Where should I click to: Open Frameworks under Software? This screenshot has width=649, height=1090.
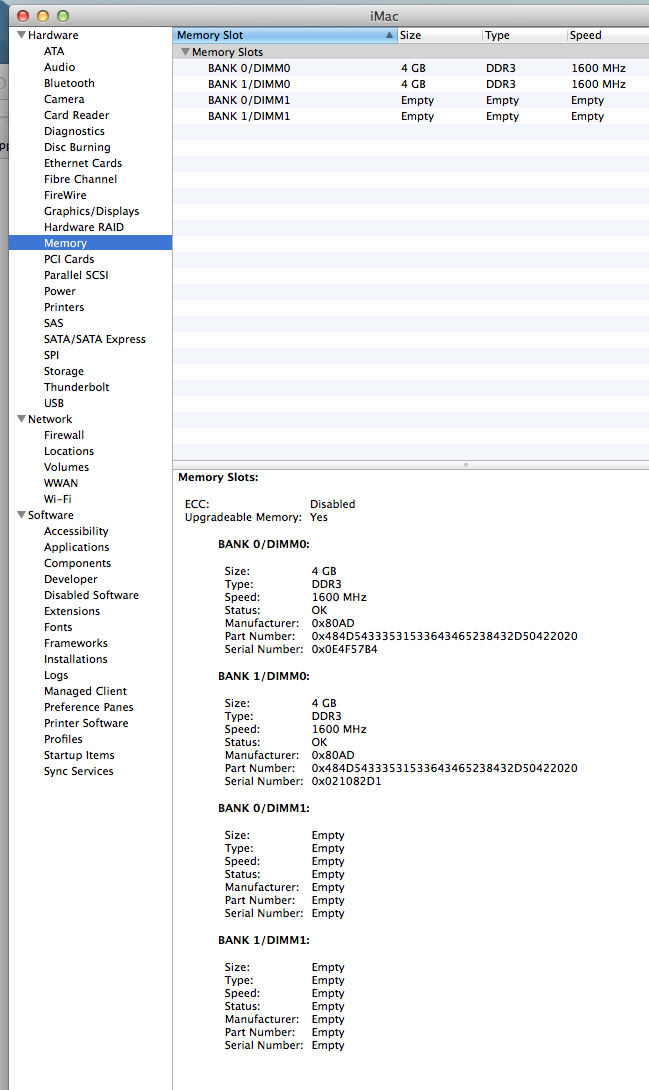(x=76, y=642)
